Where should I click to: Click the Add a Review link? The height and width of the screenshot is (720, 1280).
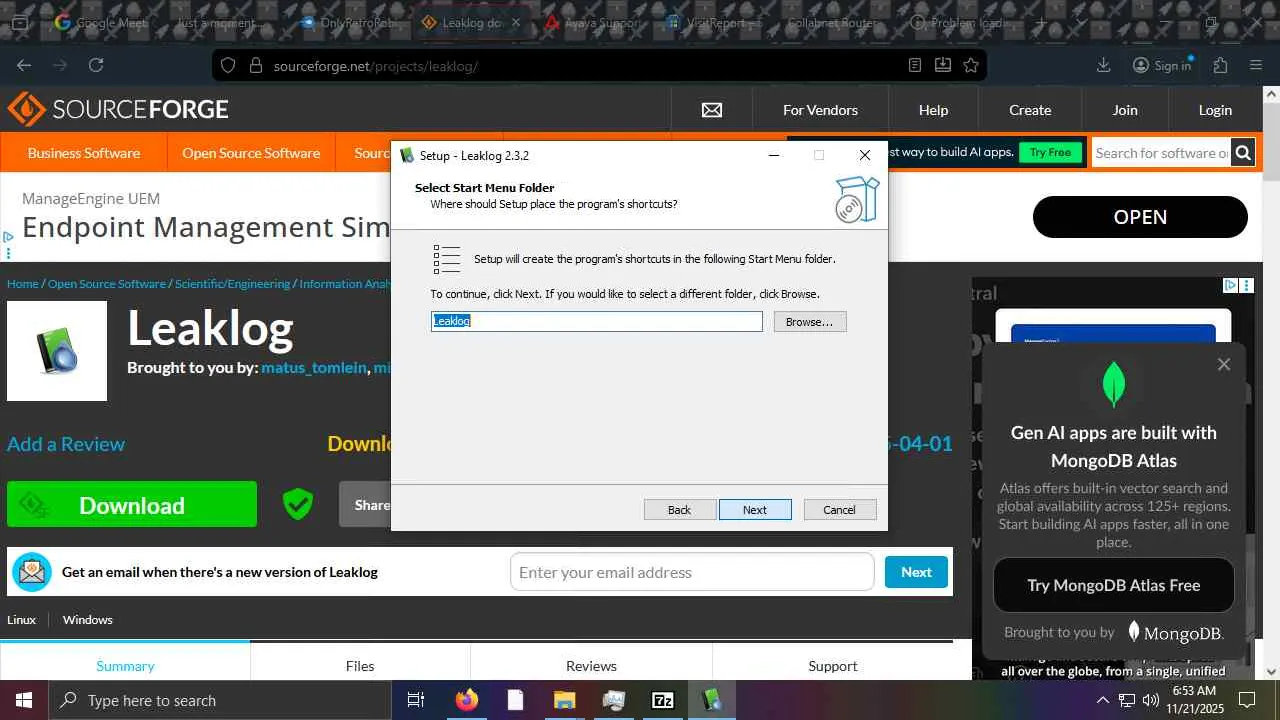66,444
